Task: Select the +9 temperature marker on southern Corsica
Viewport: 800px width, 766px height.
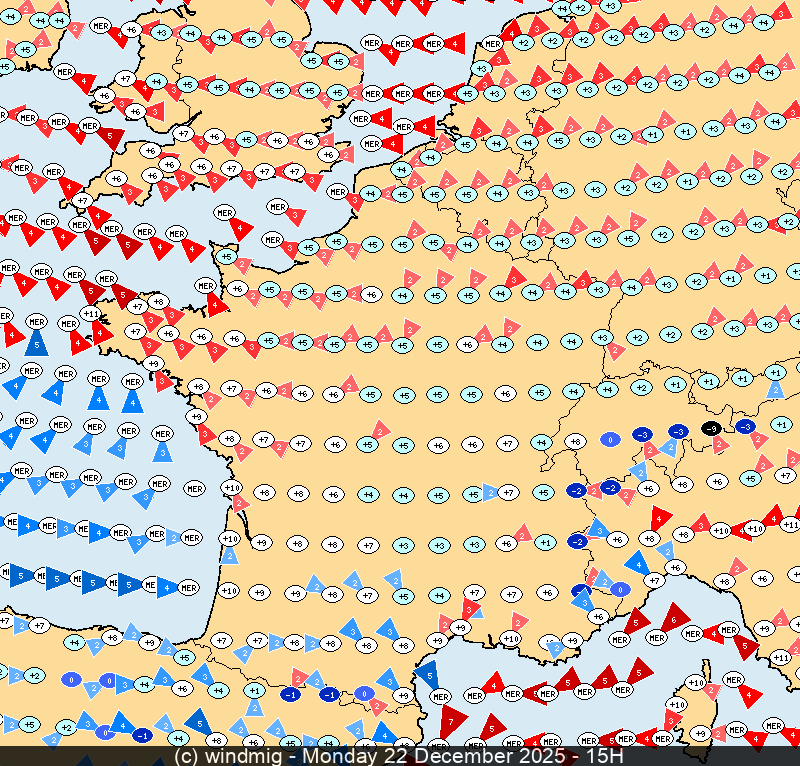Action: click(x=701, y=734)
